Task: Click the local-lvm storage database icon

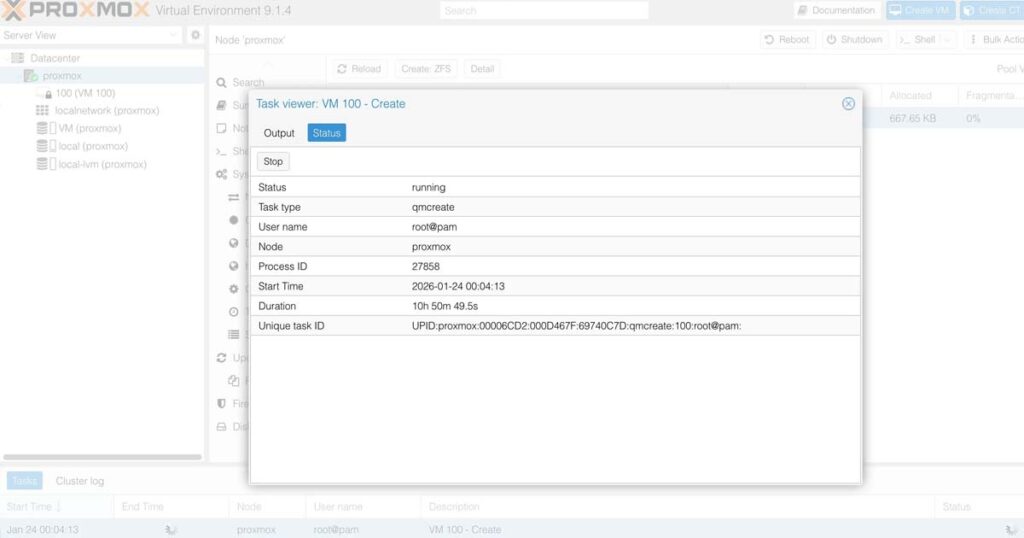Action: pos(42,164)
